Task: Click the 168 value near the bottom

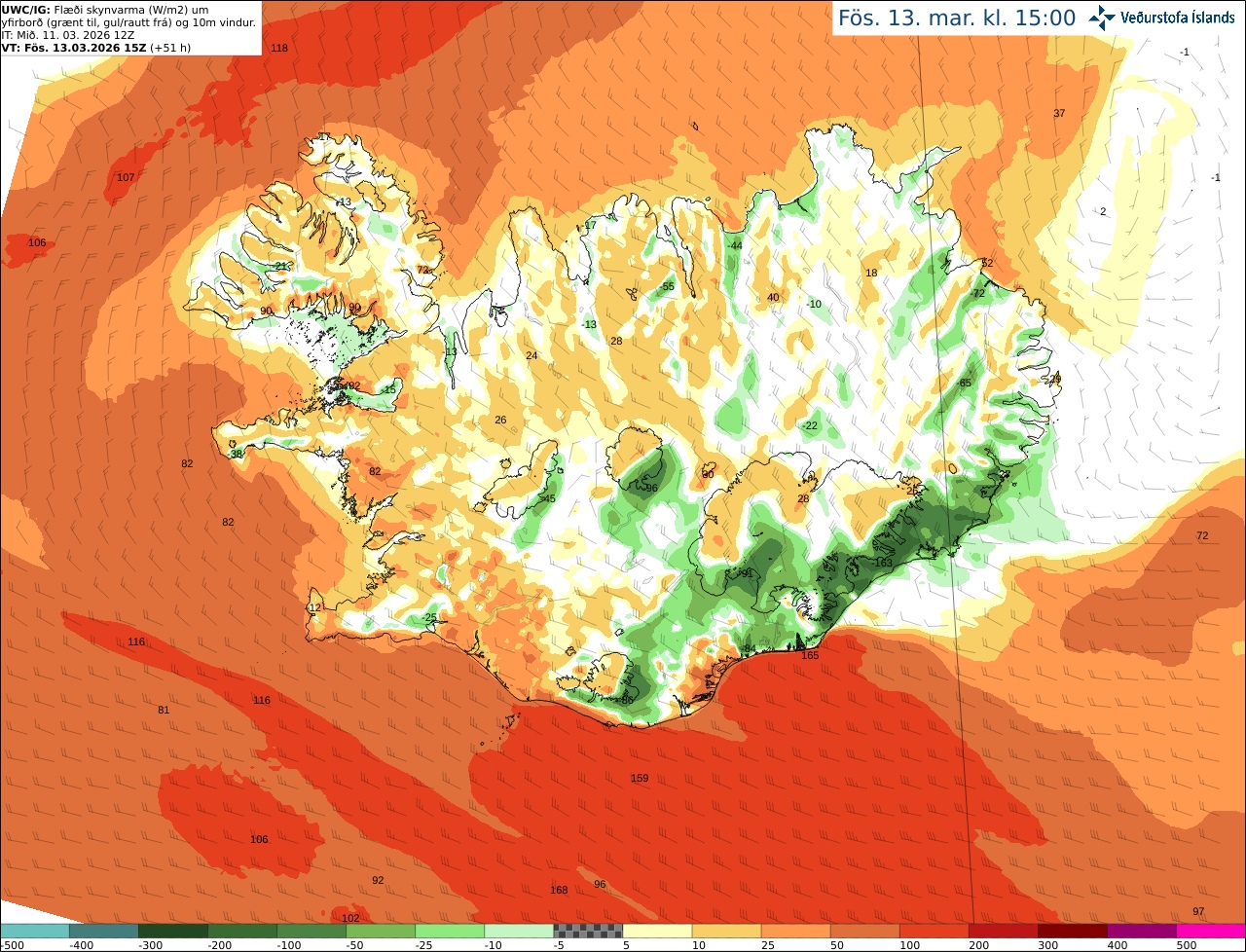Action: coord(559,890)
